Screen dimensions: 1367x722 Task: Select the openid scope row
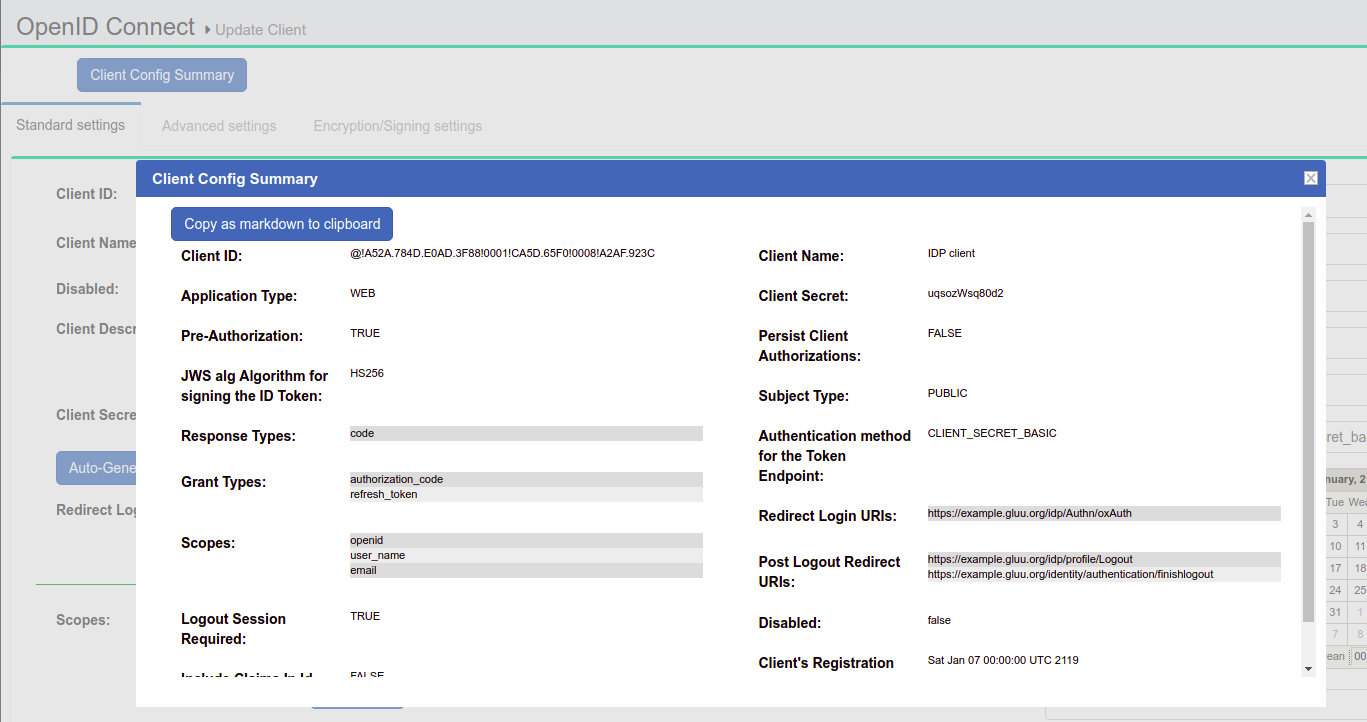point(526,540)
